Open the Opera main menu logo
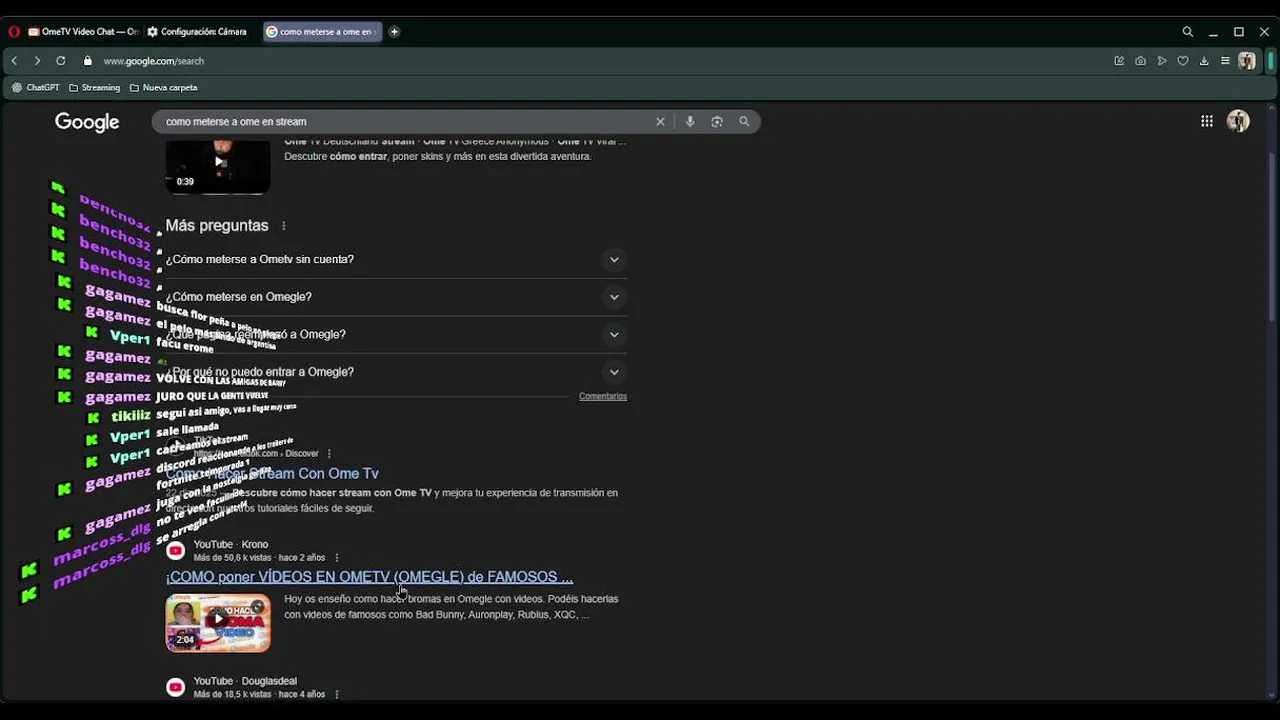 13,32
